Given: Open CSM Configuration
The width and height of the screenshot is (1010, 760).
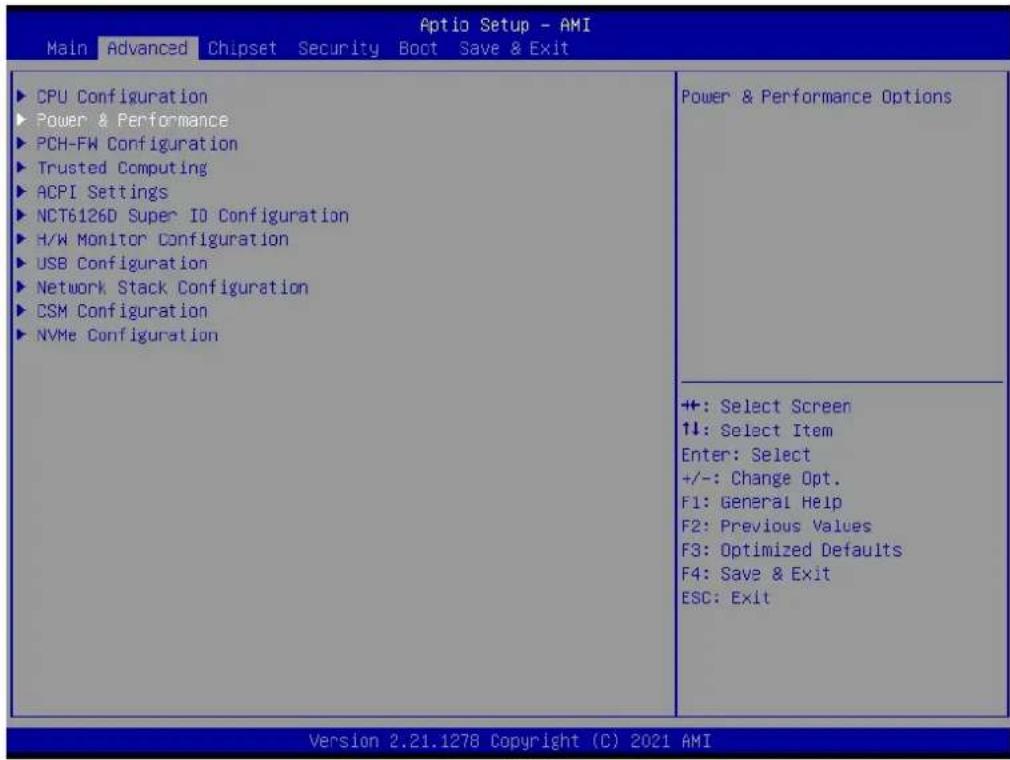Looking at the screenshot, I should (122, 311).
